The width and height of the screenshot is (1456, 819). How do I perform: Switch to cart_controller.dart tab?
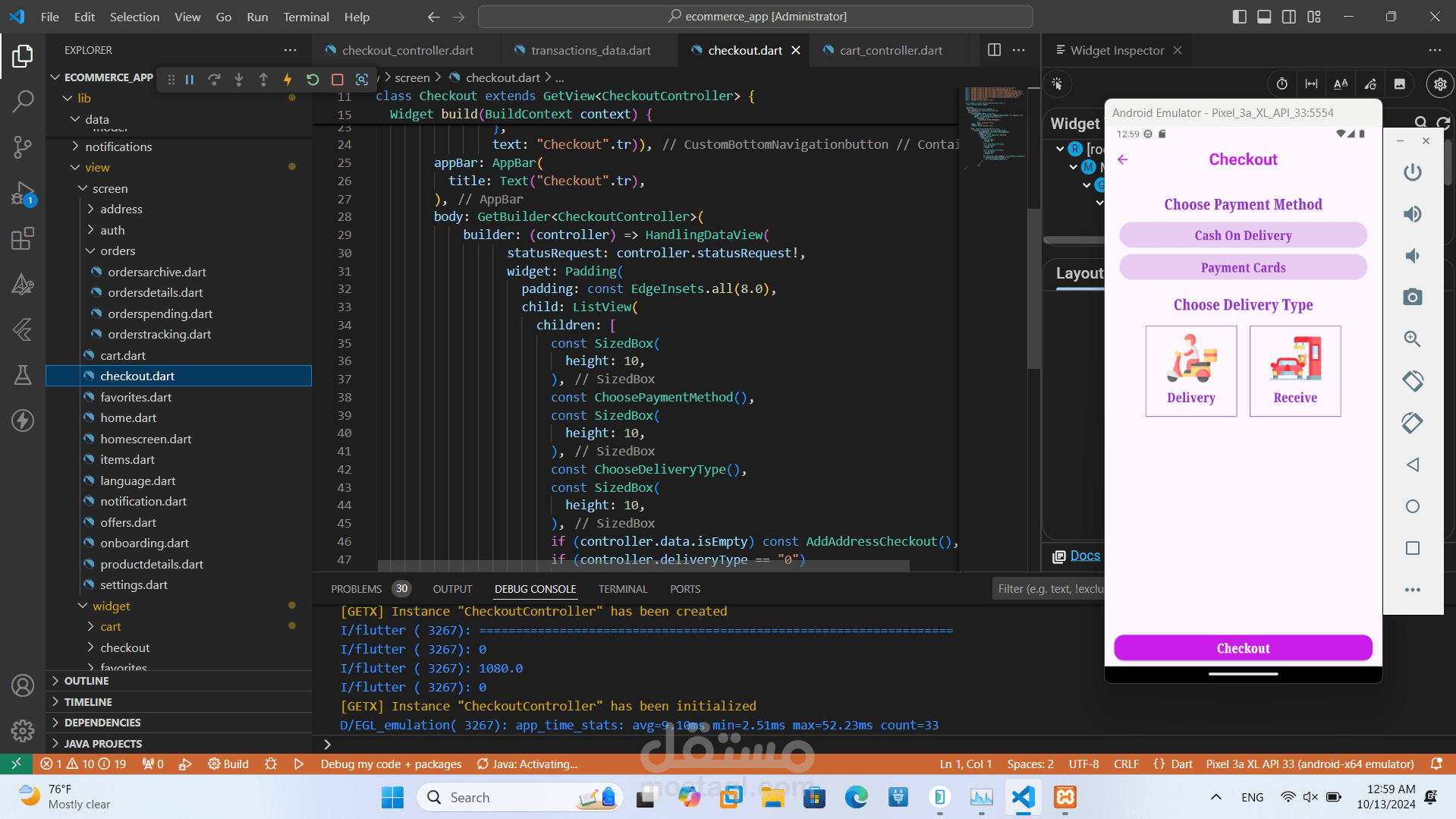pos(890,50)
